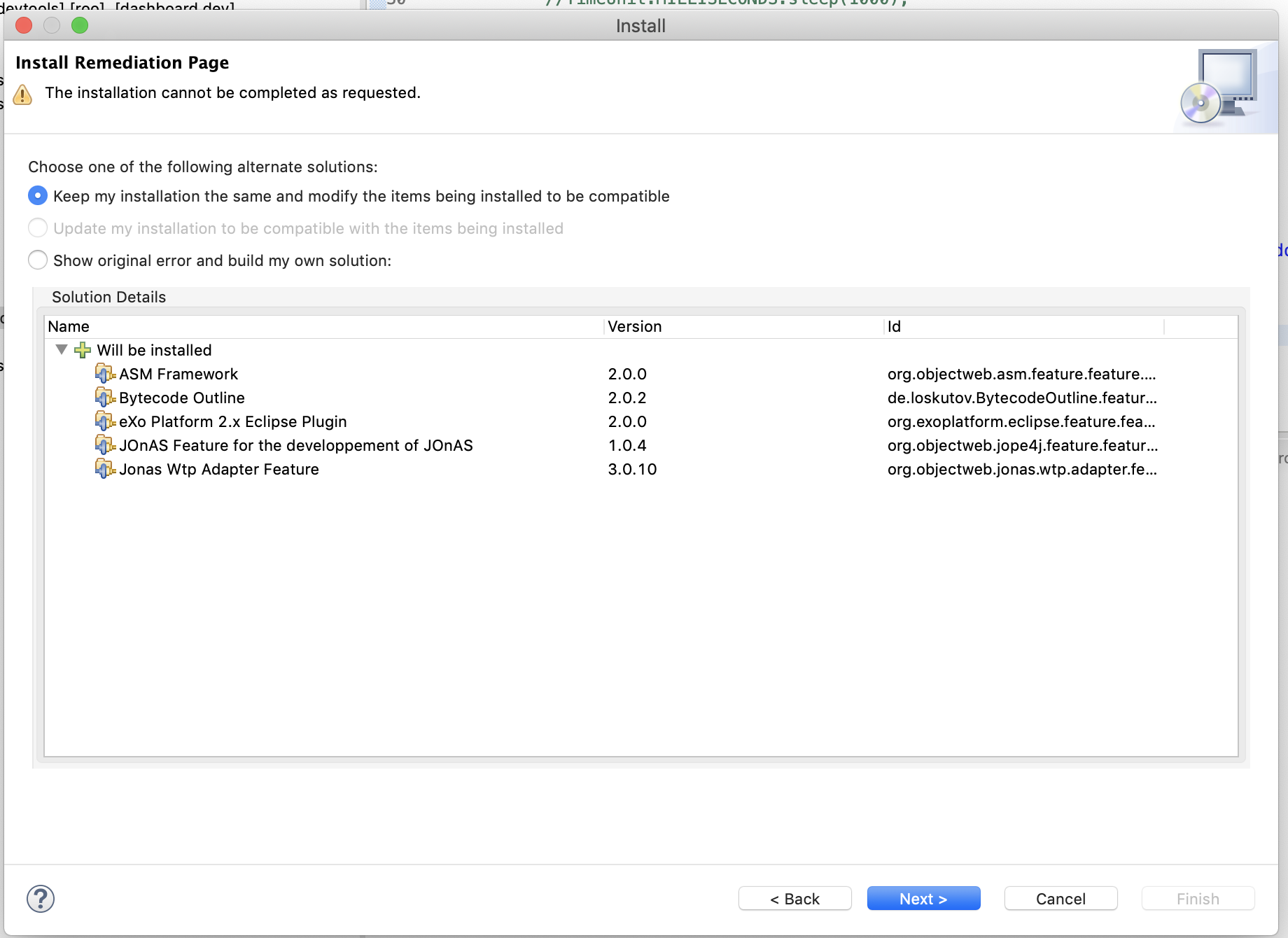The image size is (1288, 938).
Task: Go back to the previous wizard page
Action: (794, 899)
